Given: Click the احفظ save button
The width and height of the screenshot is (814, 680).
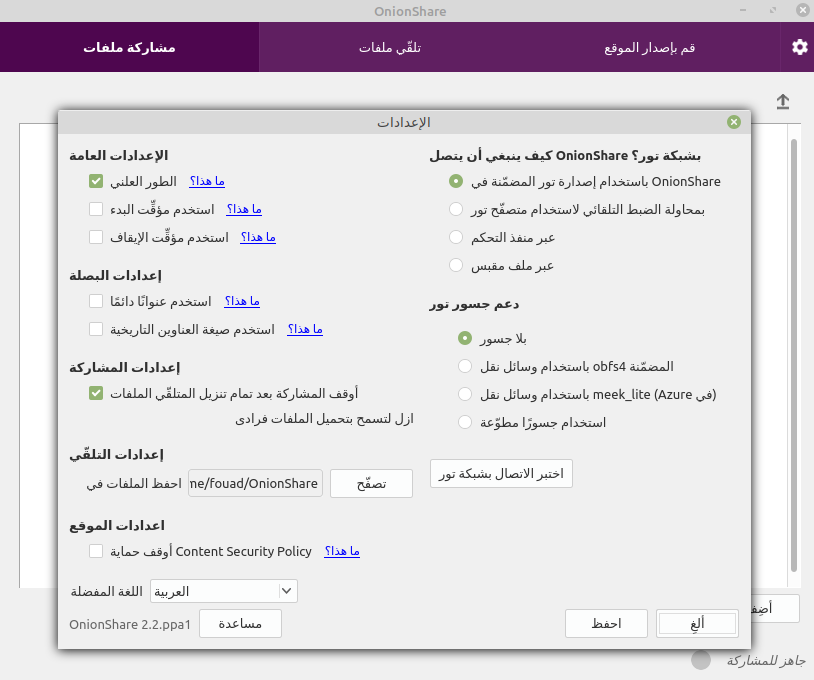Looking at the screenshot, I should point(606,623).
